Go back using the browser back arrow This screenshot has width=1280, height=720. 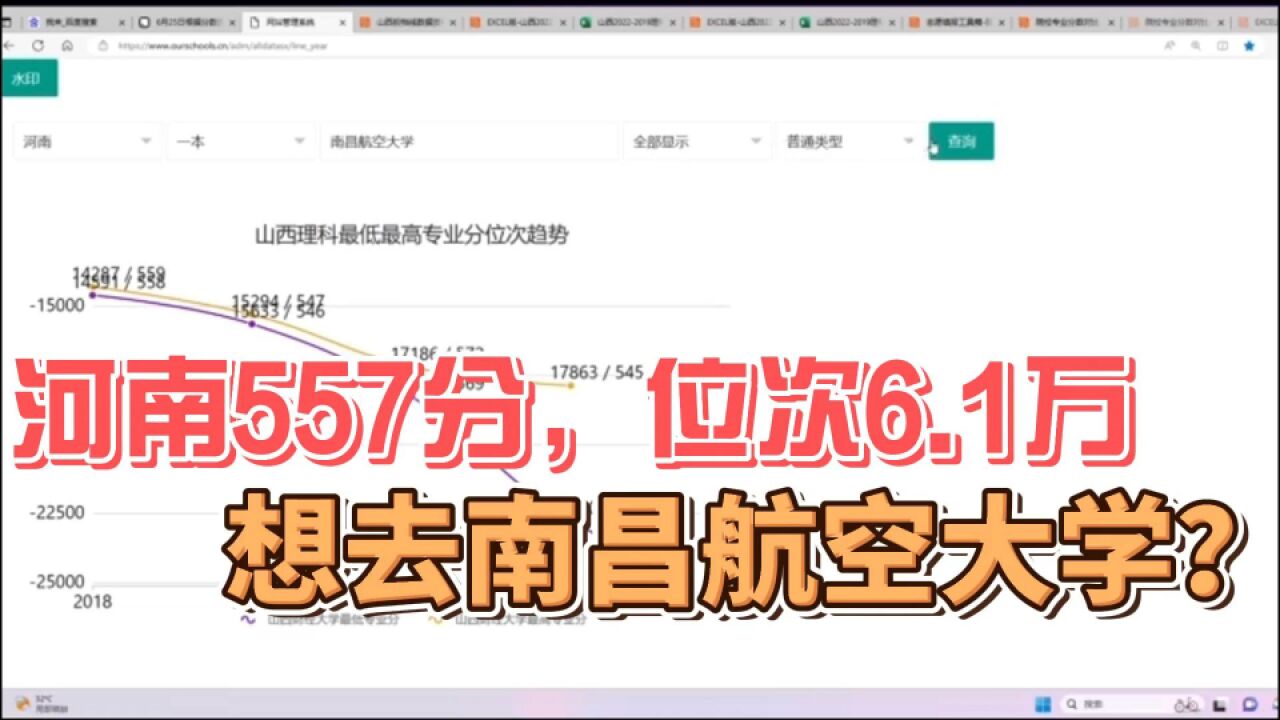[10, 45]
